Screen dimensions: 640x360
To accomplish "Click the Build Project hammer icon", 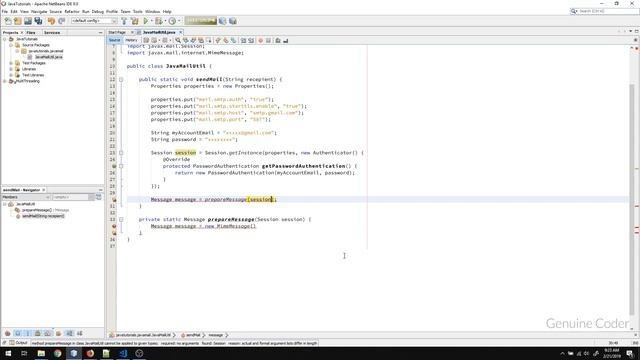I will [x=124, y=21].
